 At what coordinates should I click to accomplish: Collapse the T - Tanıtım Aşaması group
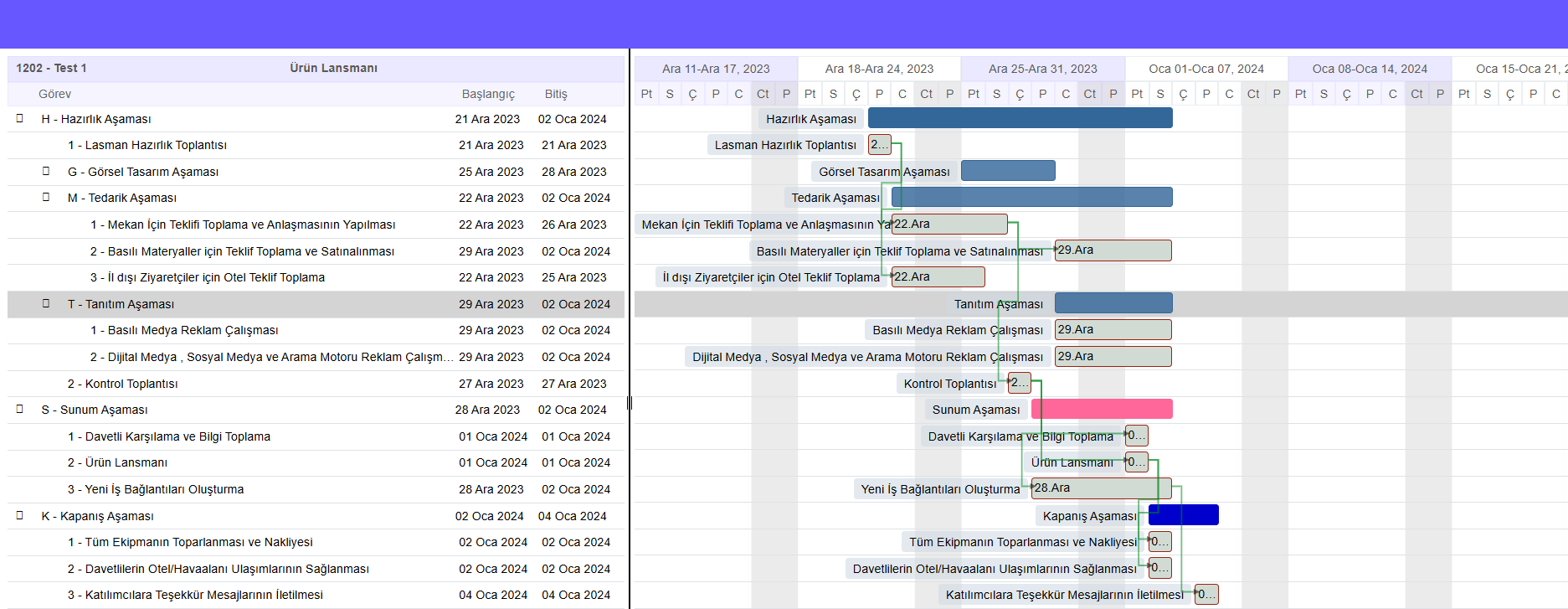47,303
